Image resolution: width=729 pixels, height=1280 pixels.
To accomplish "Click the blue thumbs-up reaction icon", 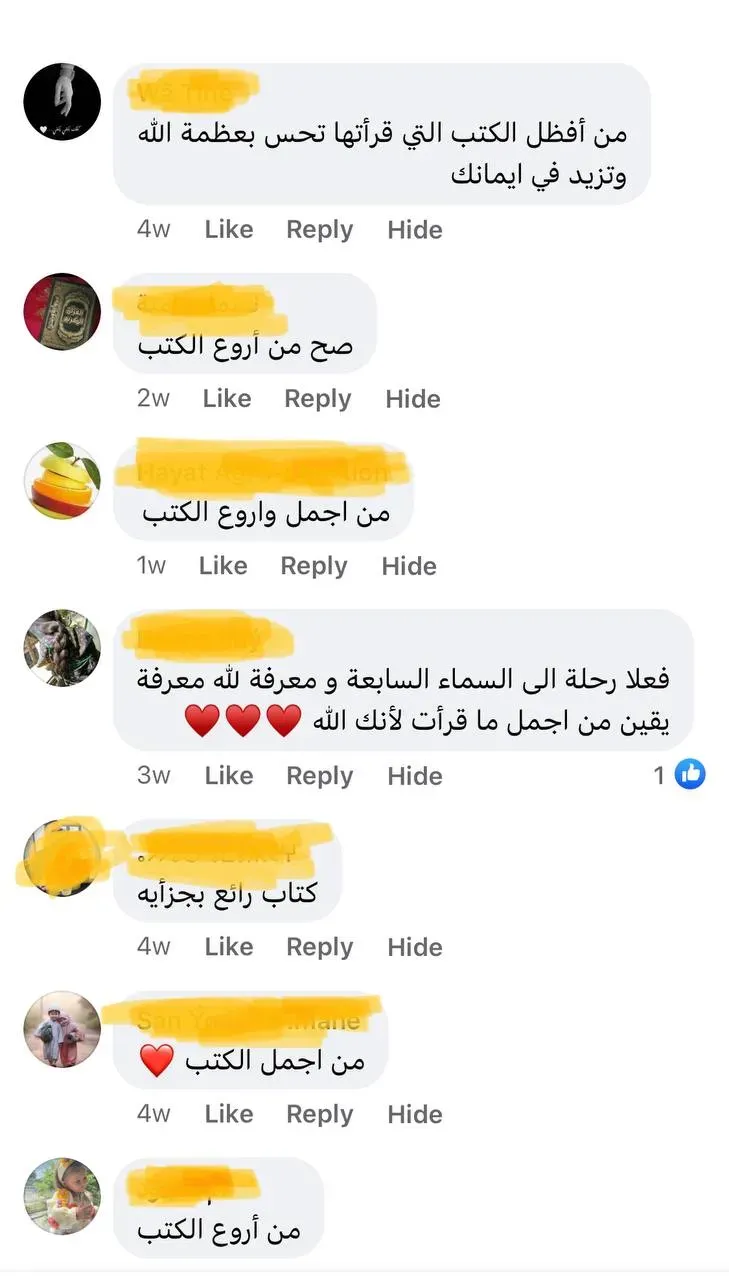I will [x=690, y=774].
